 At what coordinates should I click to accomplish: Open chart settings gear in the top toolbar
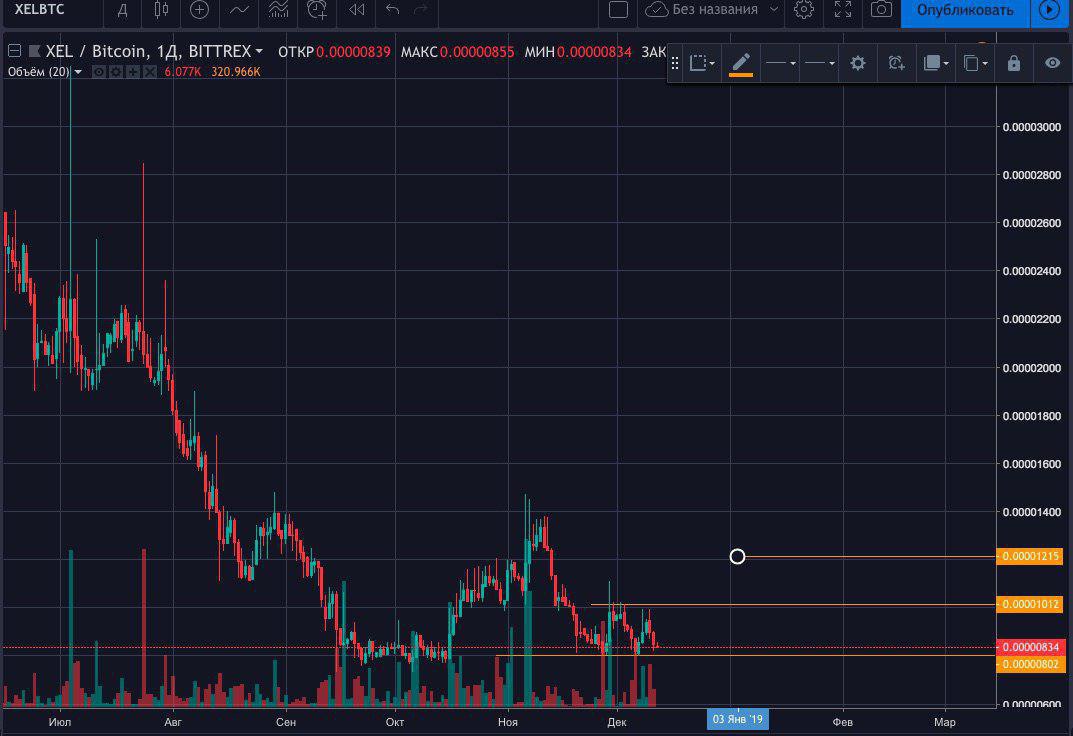point(803,10)
